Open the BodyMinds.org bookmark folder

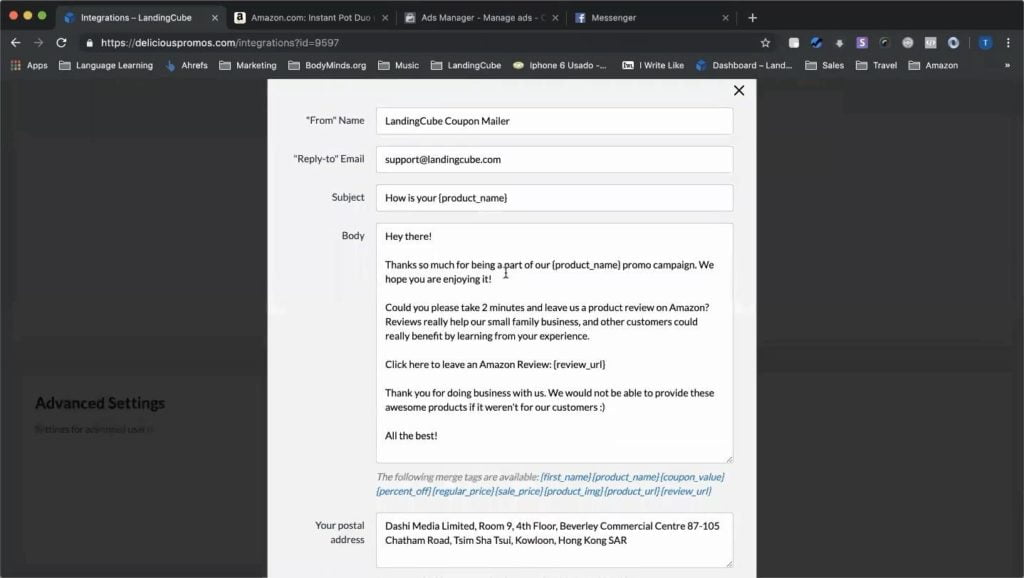[x=327, y=65]
